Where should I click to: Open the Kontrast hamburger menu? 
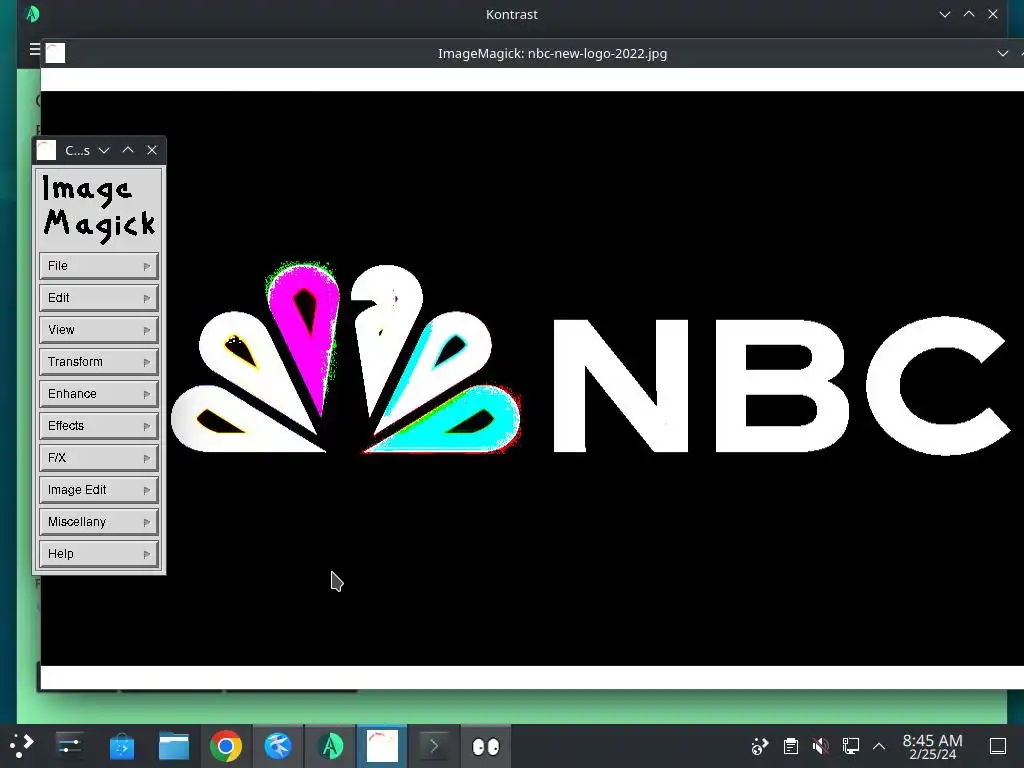[x=35, y=49]
